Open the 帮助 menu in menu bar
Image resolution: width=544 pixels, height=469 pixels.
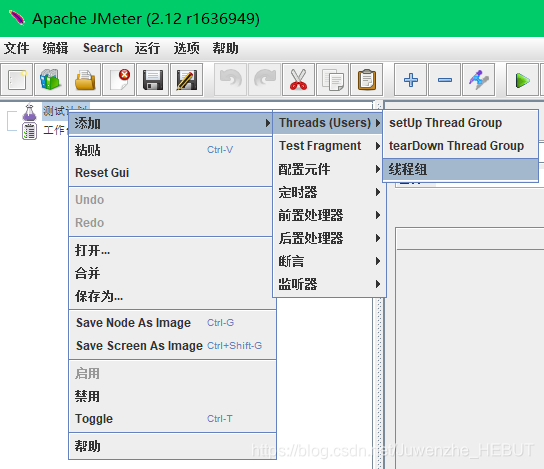pyautogui.click(x=226, y=48)
